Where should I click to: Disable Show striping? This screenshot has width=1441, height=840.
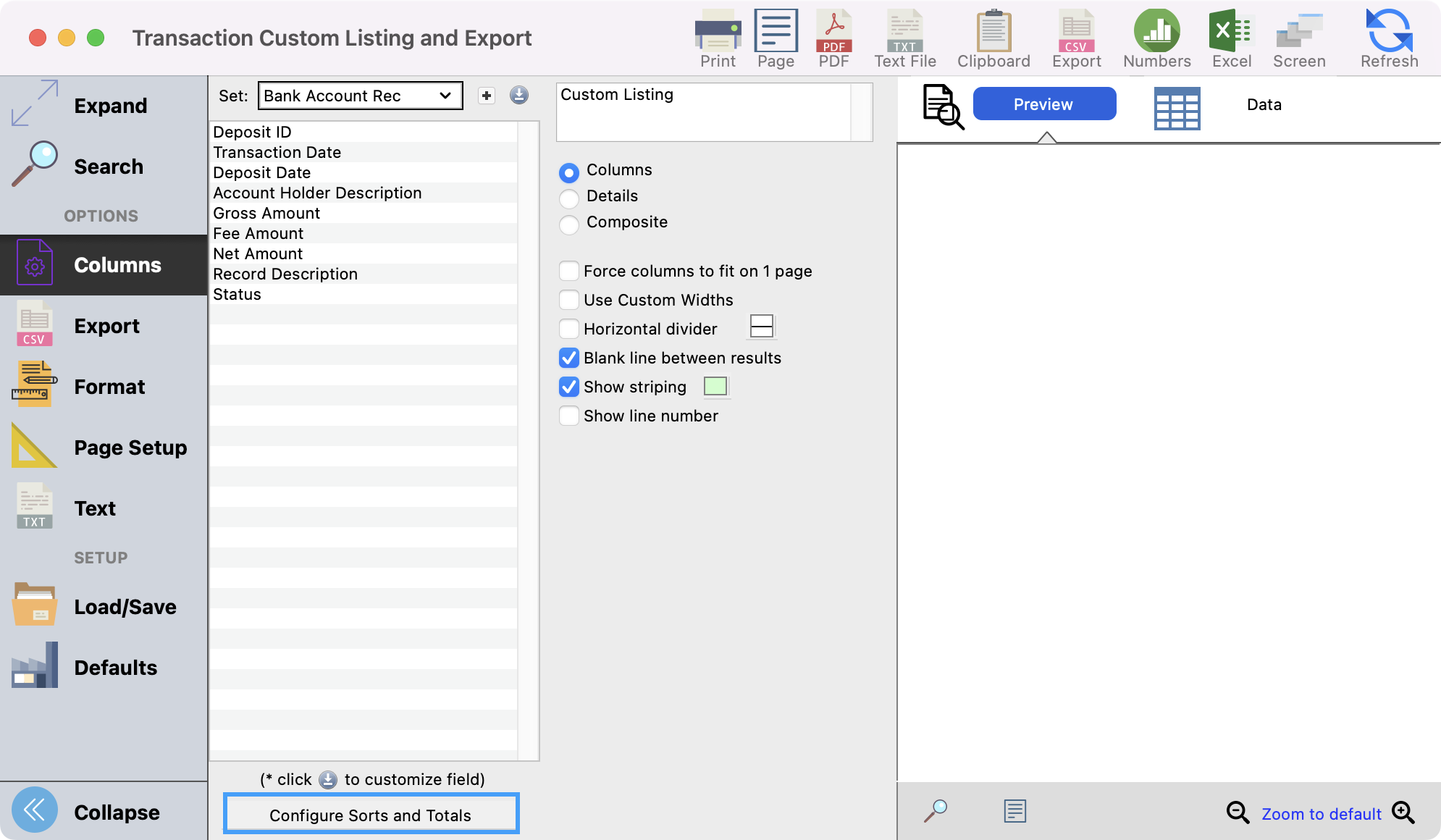pyautogui.click(x=568, y=387)
